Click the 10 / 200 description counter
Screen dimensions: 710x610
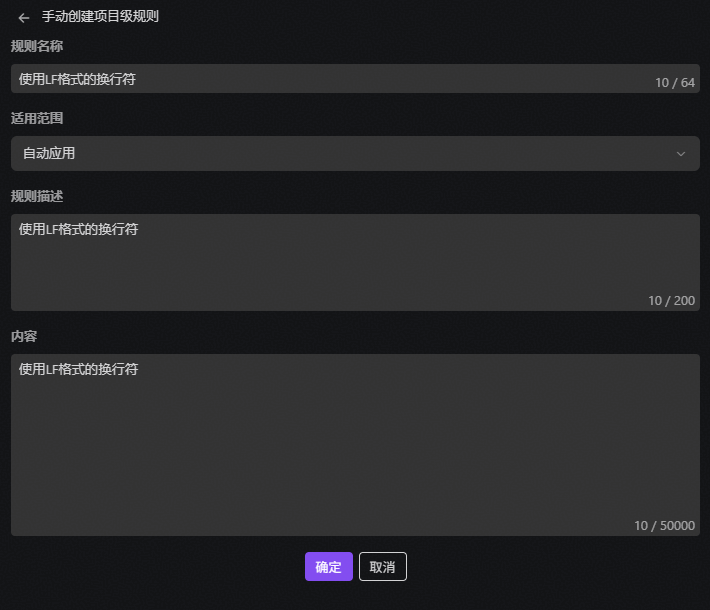pyautogui.click(x=671, y=301)
